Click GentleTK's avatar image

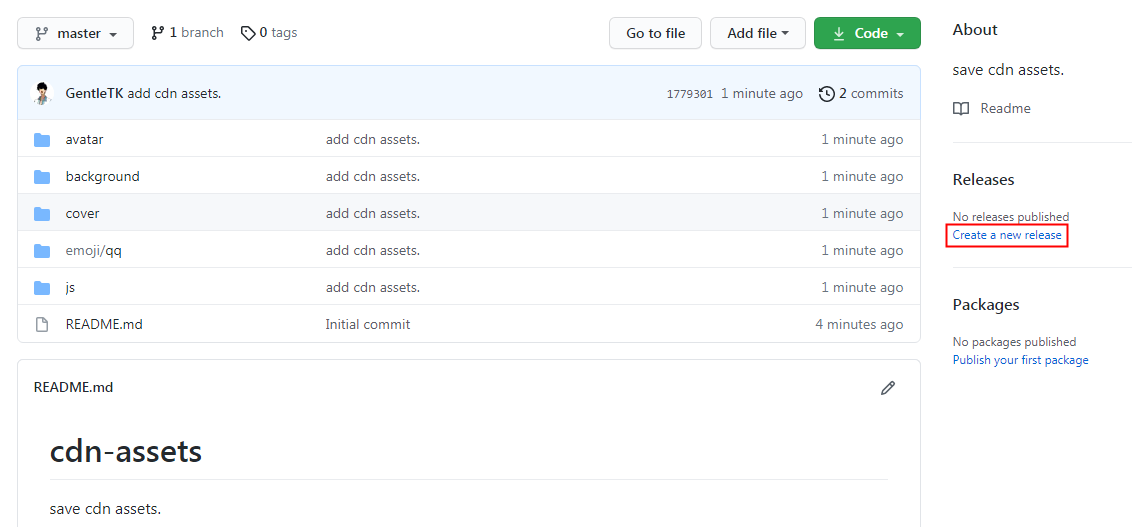(42, 94)
